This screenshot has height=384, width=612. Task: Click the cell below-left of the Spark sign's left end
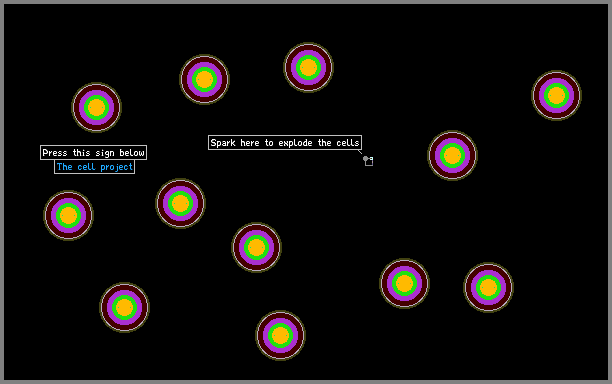tap(180, 203)
